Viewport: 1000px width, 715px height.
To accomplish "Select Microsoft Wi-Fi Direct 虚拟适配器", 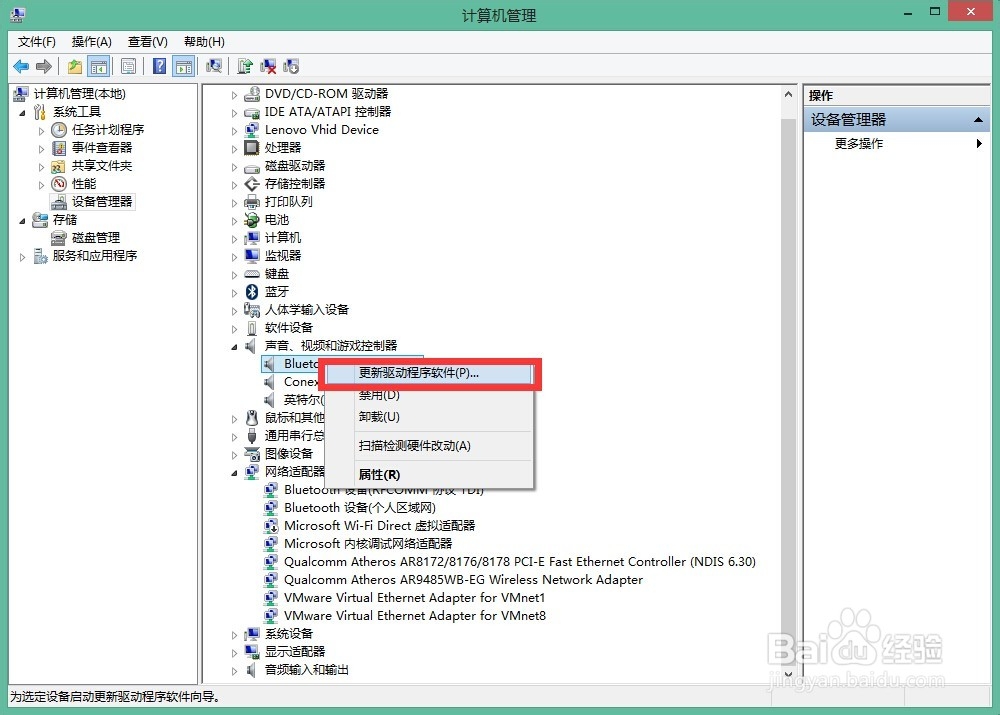I will coord(379,526).
